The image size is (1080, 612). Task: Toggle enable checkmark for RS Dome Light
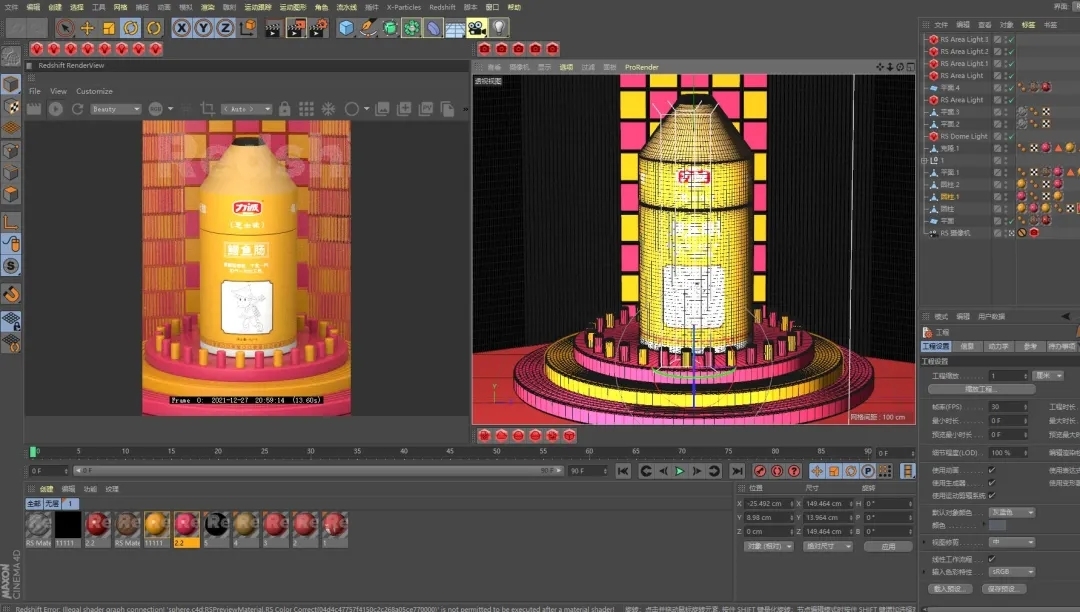(x=1011, y=136)
